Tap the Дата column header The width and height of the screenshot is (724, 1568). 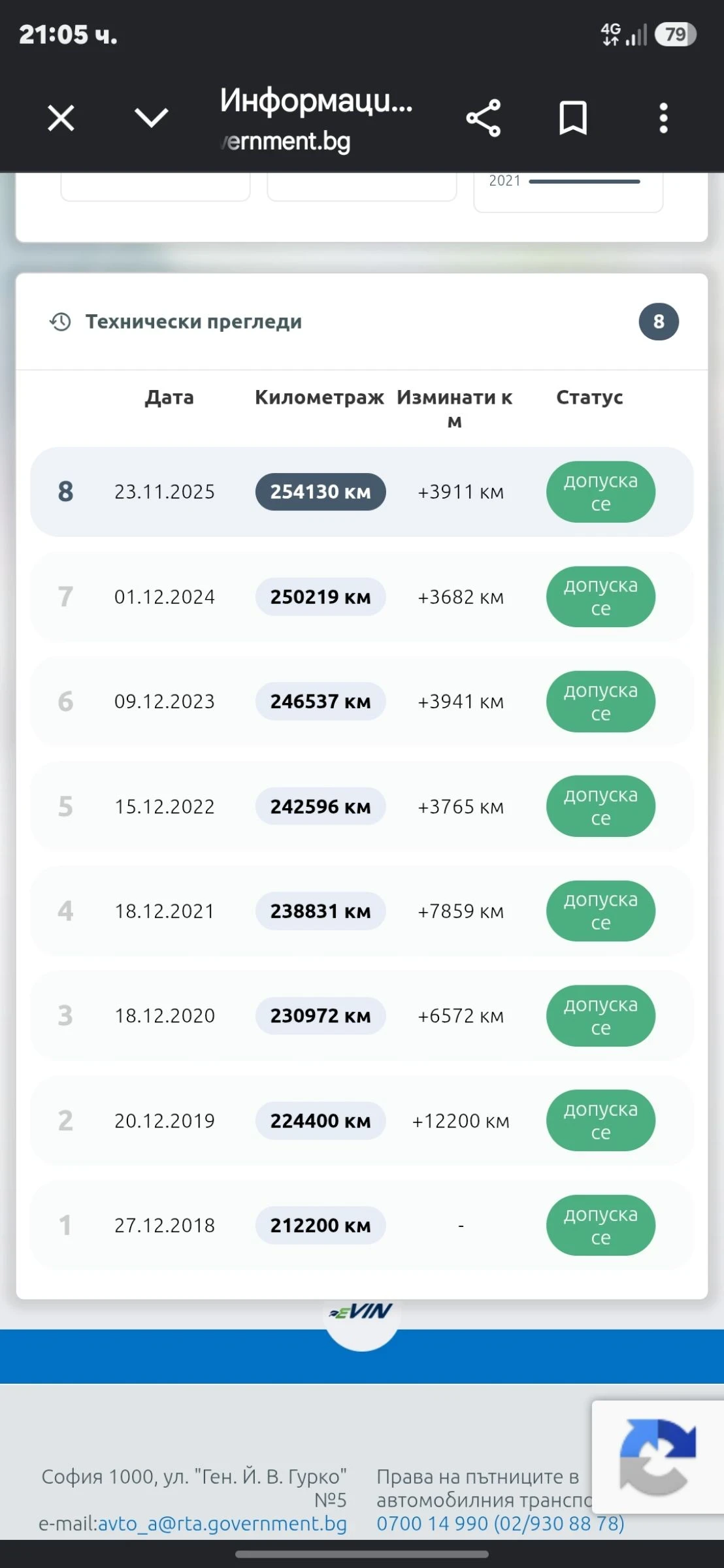pyautogui.click(x=169, y=397)
